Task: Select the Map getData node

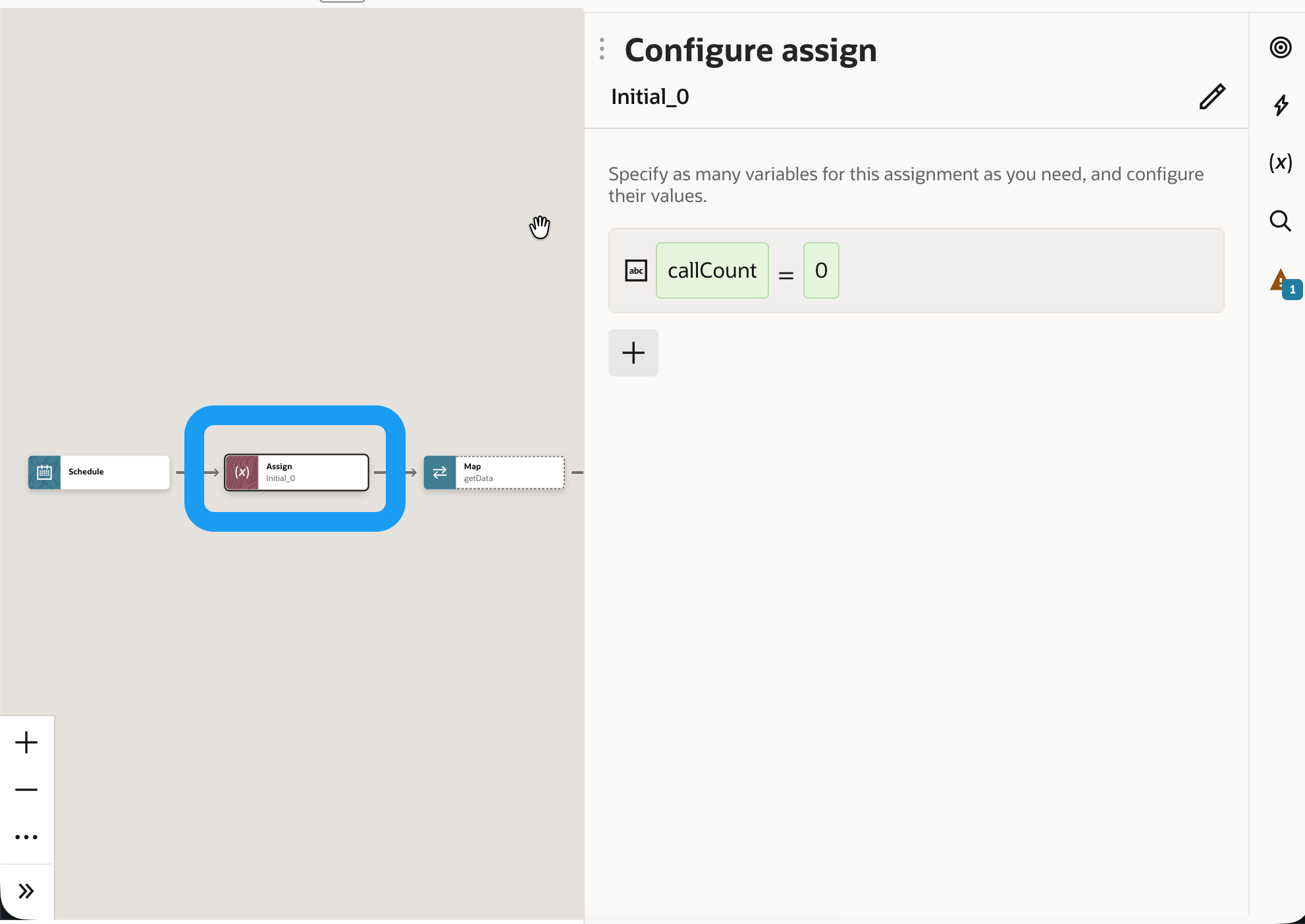Action: click(508, 473)
